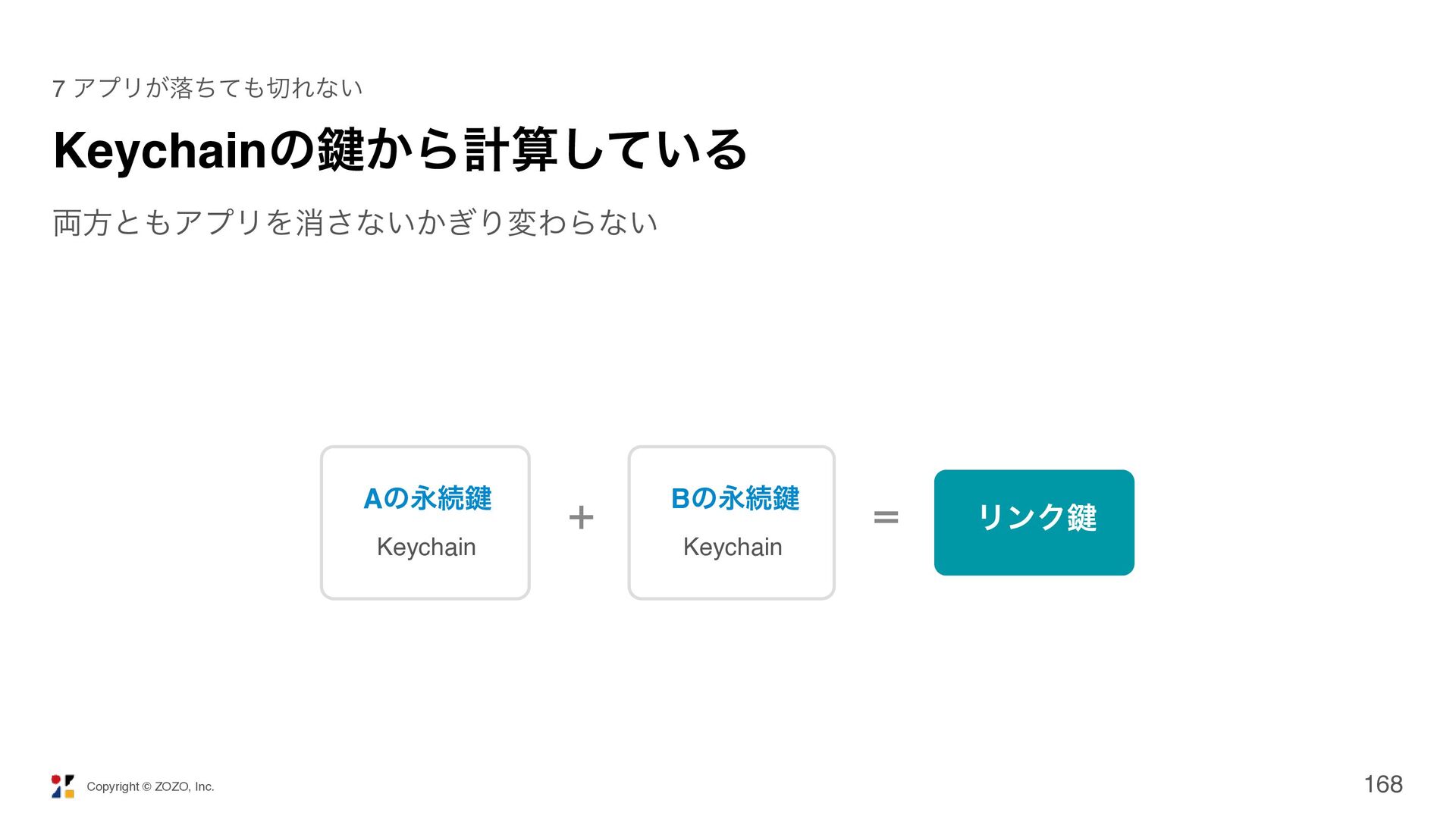Click the リンク鍵 white text label
Screen dimensions: 1456x819
[x=1037, y=517]
